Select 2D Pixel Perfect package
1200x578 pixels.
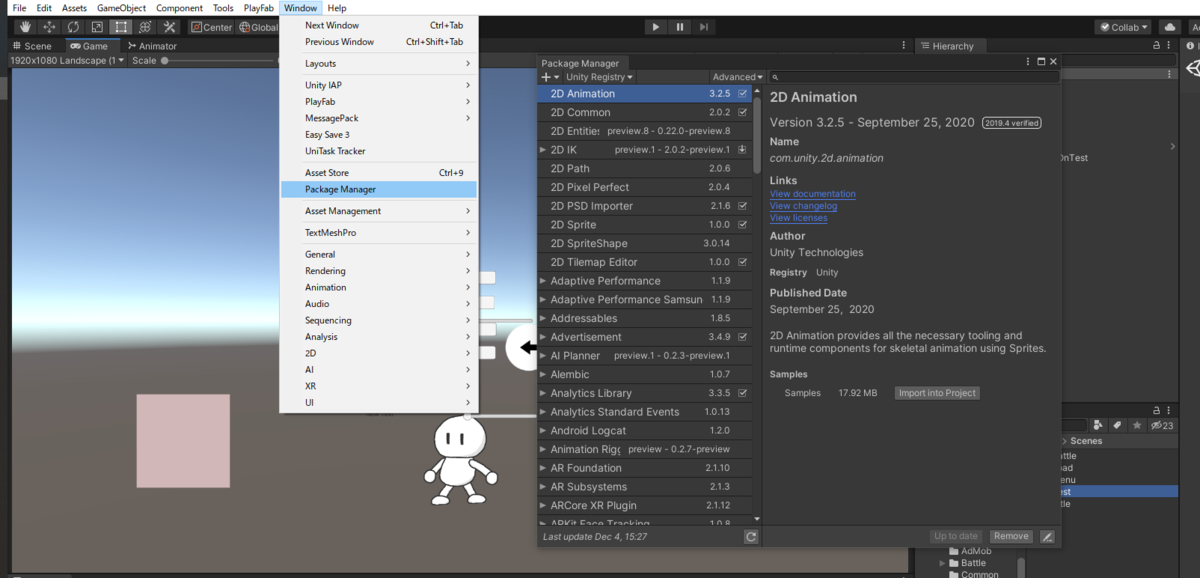point(644,187)
